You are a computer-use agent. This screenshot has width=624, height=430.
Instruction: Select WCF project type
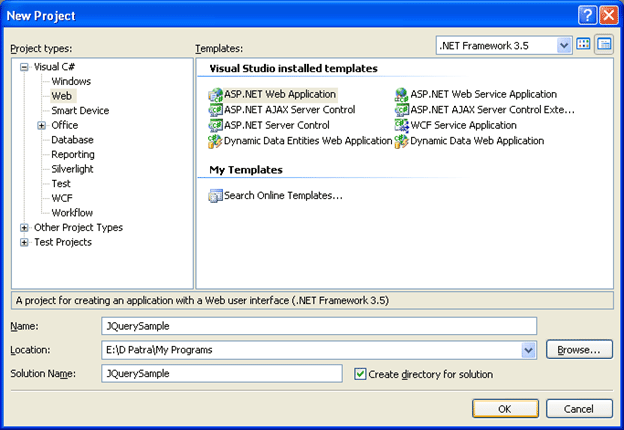coord(62,198)
